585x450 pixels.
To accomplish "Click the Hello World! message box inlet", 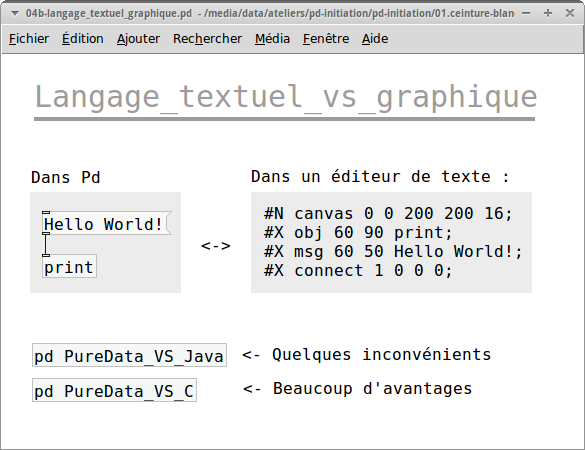I will click(46, 212).
